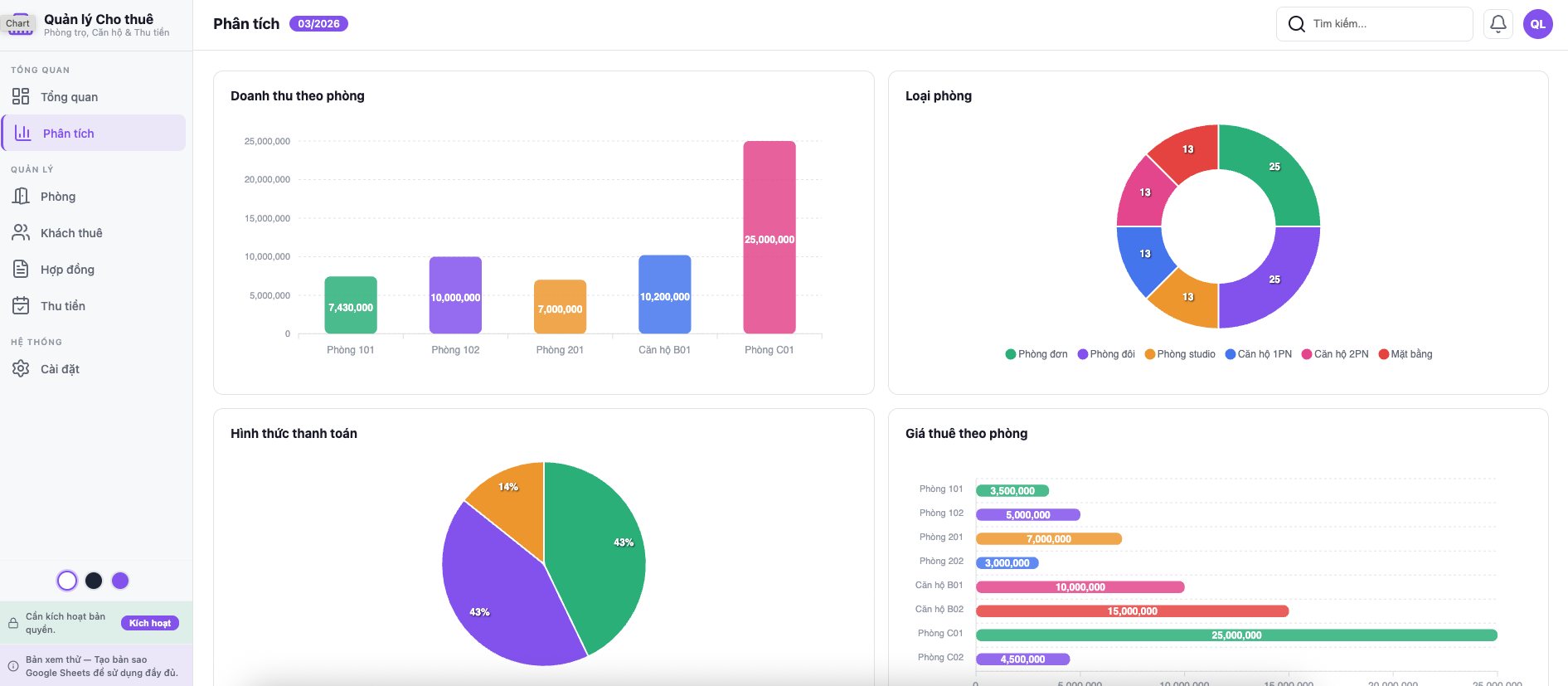Go to Thu tiền in sidebar

tap(63, 306)
